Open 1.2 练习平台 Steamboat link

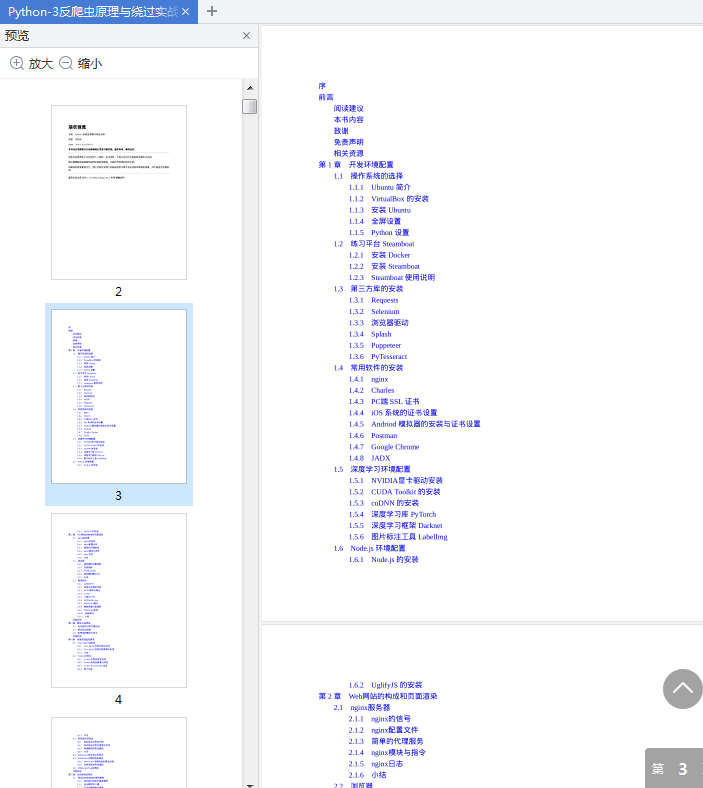[374, 244]
